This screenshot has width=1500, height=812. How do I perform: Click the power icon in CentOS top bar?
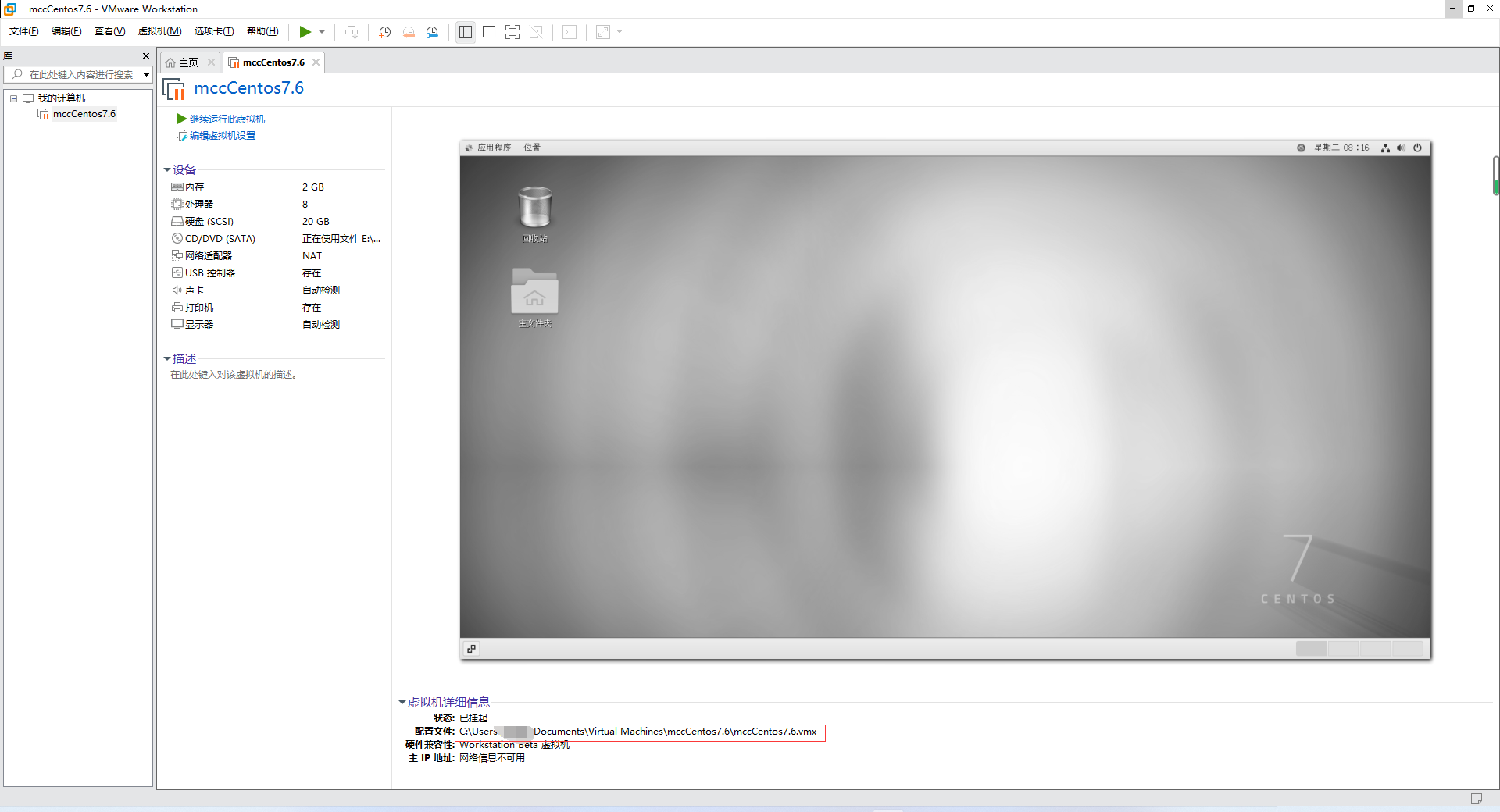1417,148
